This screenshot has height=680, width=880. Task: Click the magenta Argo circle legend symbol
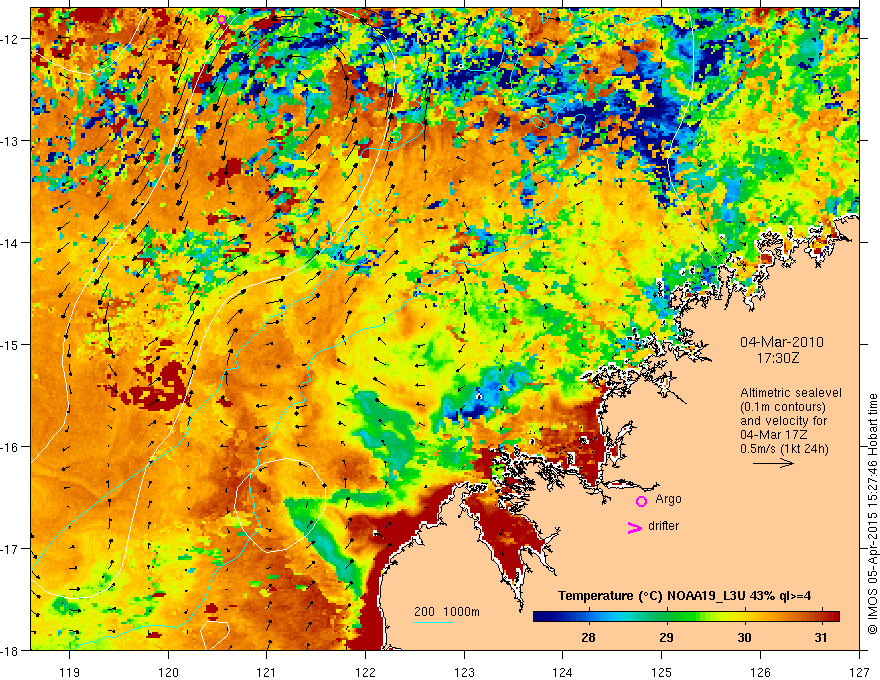[x=641, y=501]
